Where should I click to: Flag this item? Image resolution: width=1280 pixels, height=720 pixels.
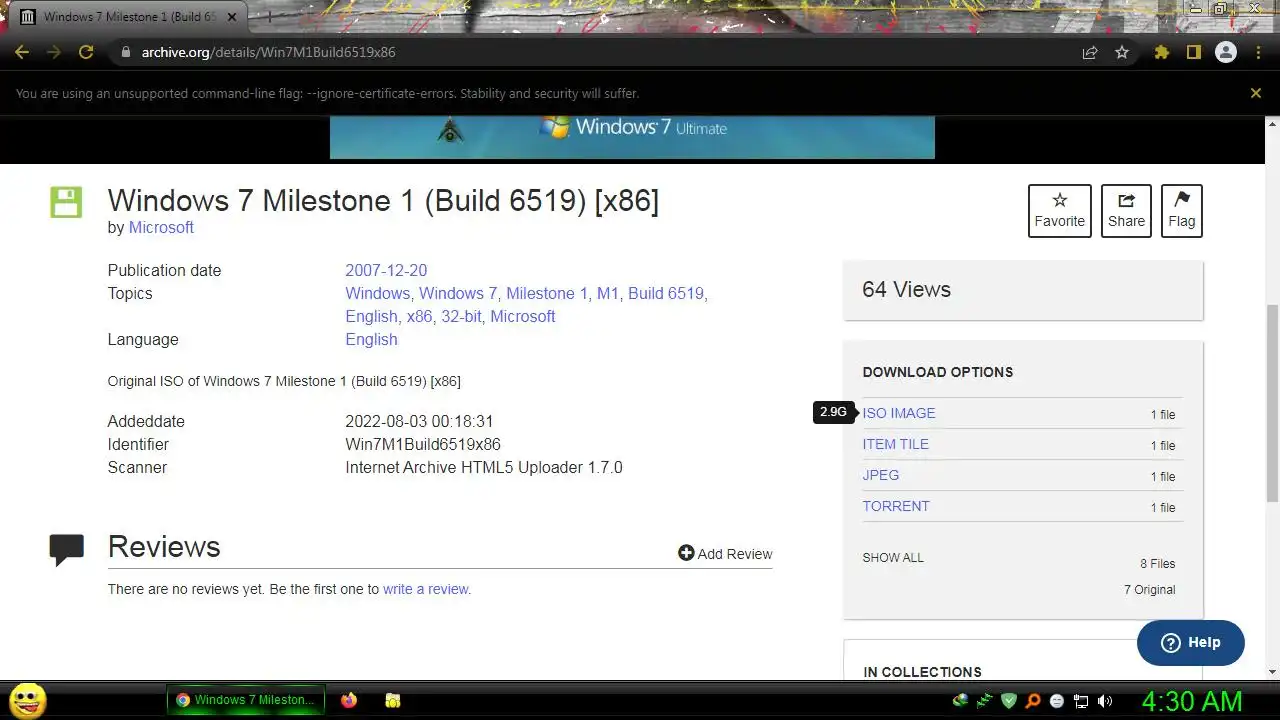click(1181, 211)
